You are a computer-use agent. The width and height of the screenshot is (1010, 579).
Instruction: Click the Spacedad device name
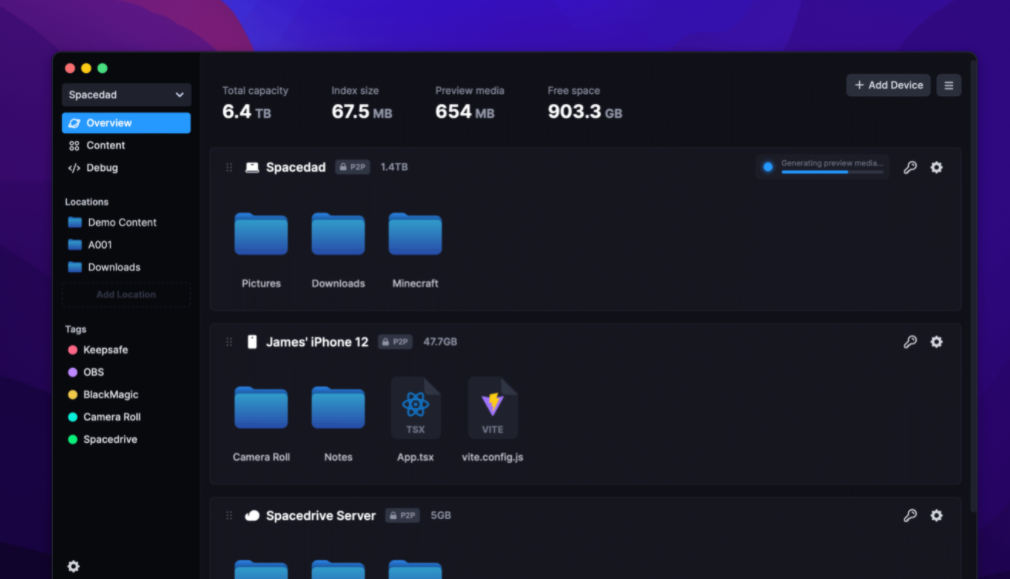pyautogui.click(x=296, y=167)
